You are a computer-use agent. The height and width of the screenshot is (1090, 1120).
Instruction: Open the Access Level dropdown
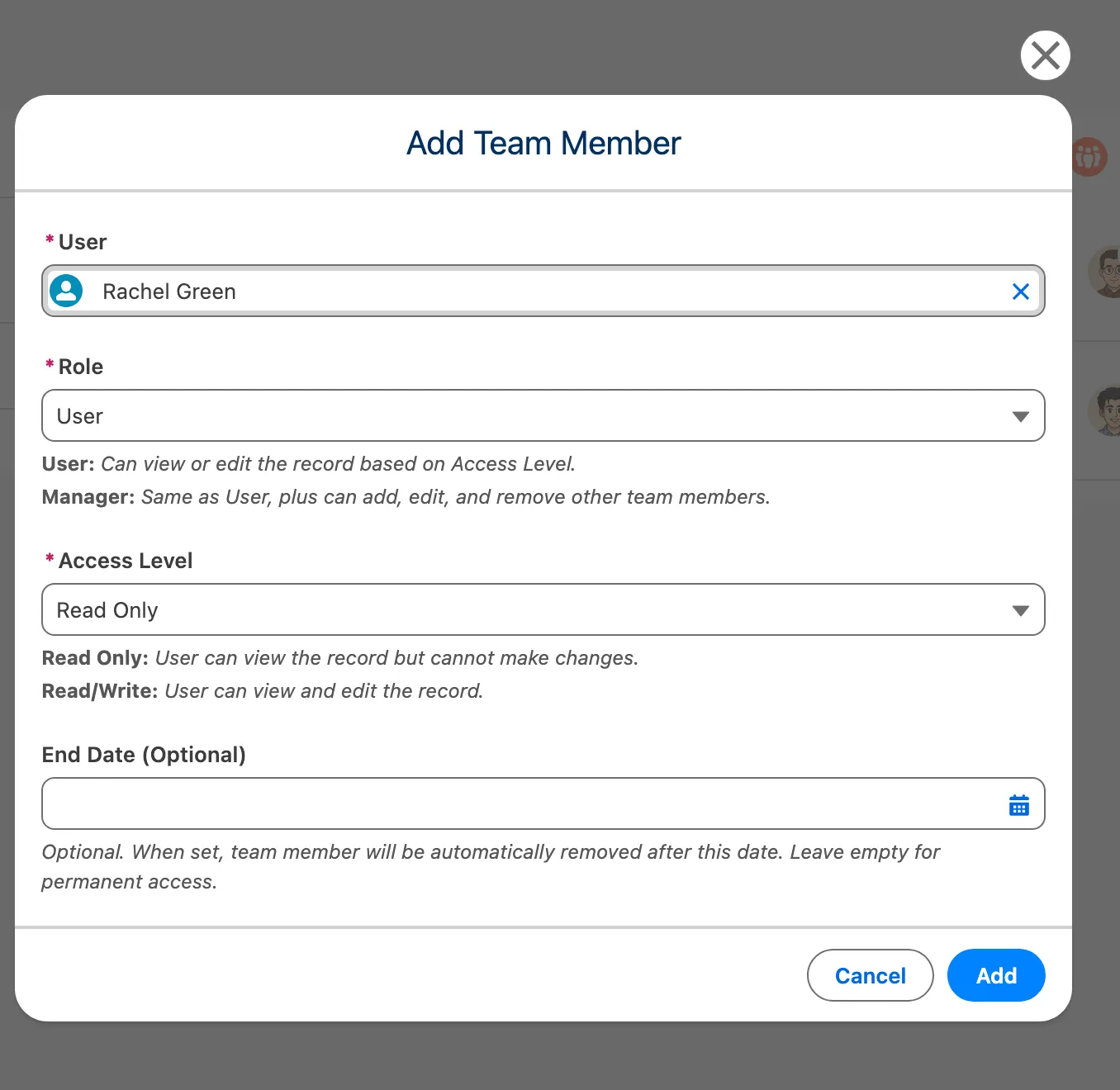tap(543, 609)
